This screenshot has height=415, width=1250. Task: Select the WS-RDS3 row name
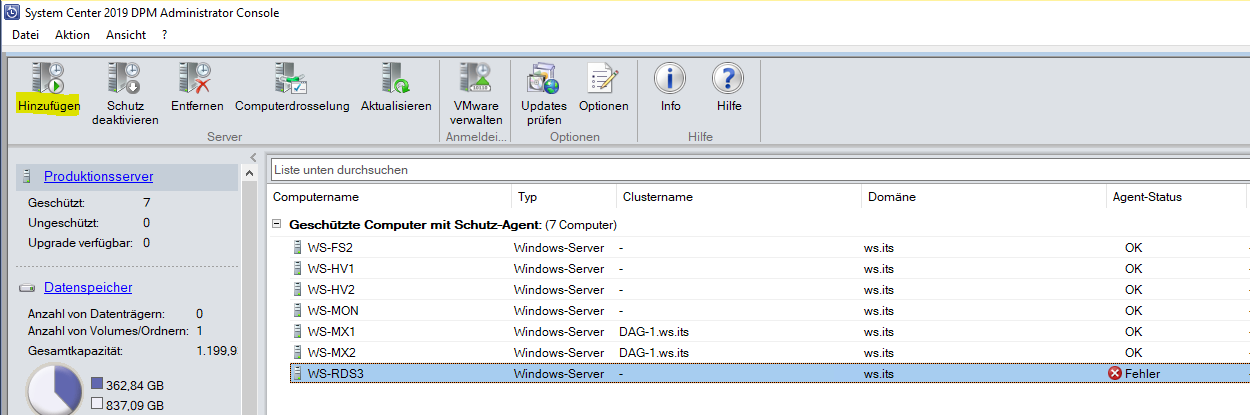336,373
